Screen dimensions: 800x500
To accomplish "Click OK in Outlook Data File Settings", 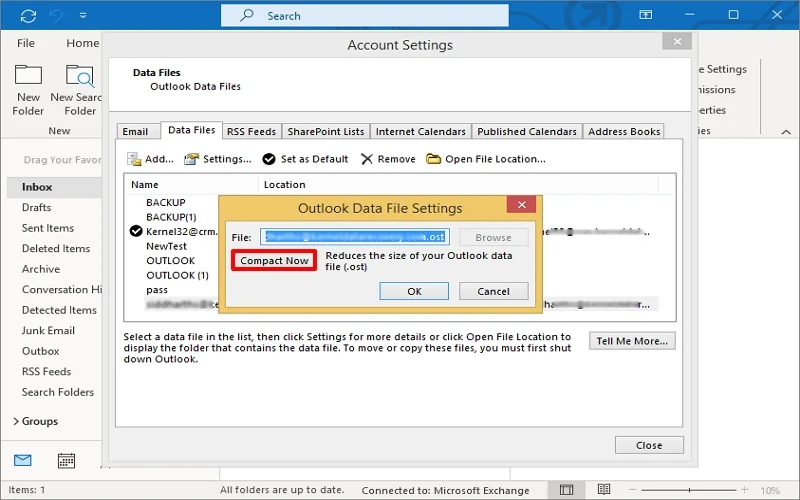I will 414,291.
